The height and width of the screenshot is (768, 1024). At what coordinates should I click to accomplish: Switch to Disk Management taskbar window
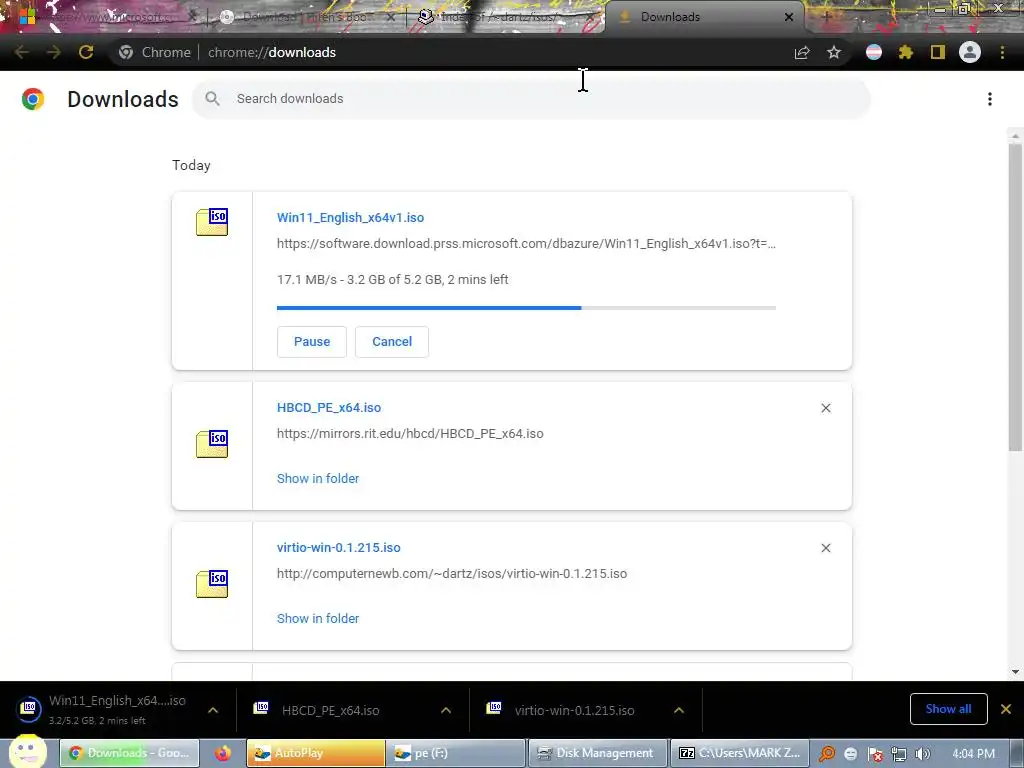point(598,753)
